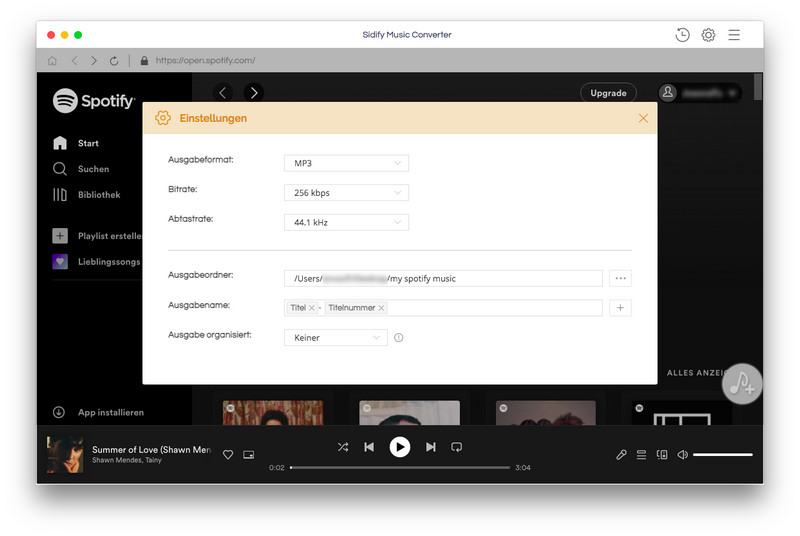The width and height of the screenshot is (800, 536).
Task: Open the hamburger menu in the title bar
Action: [x=734, y=35]
